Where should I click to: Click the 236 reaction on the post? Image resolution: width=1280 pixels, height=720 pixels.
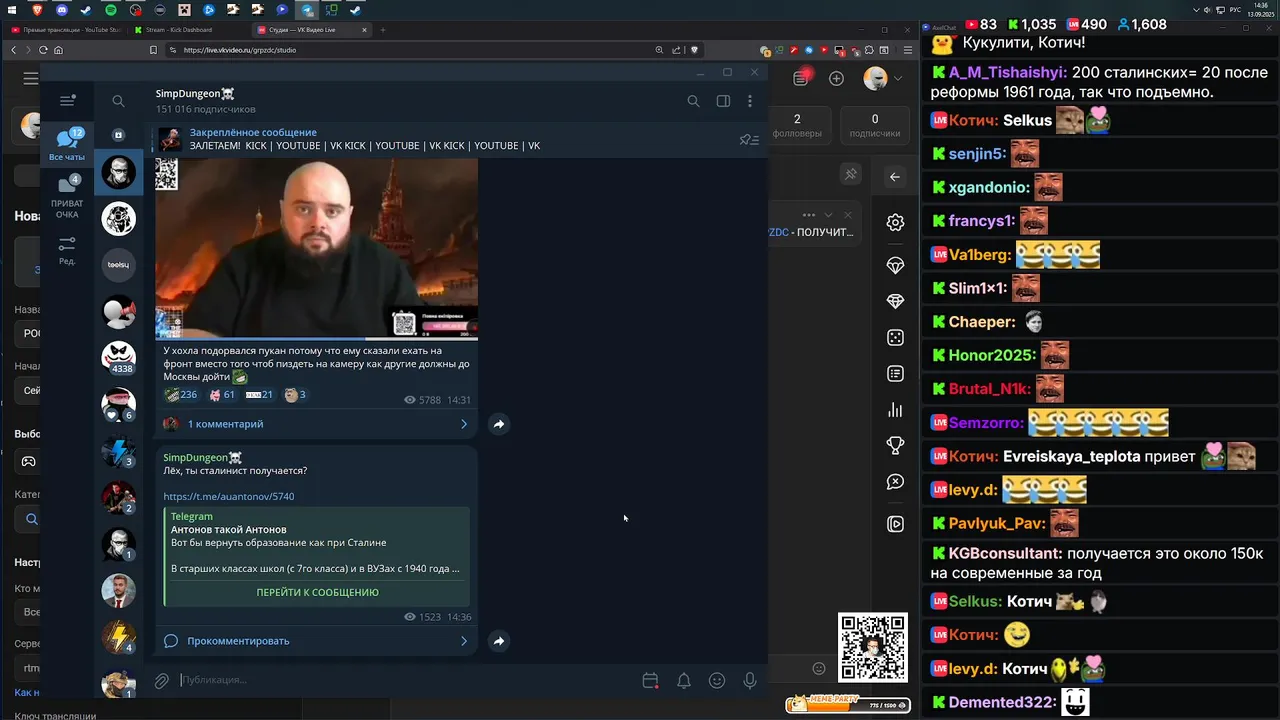[x=182, y=395]
